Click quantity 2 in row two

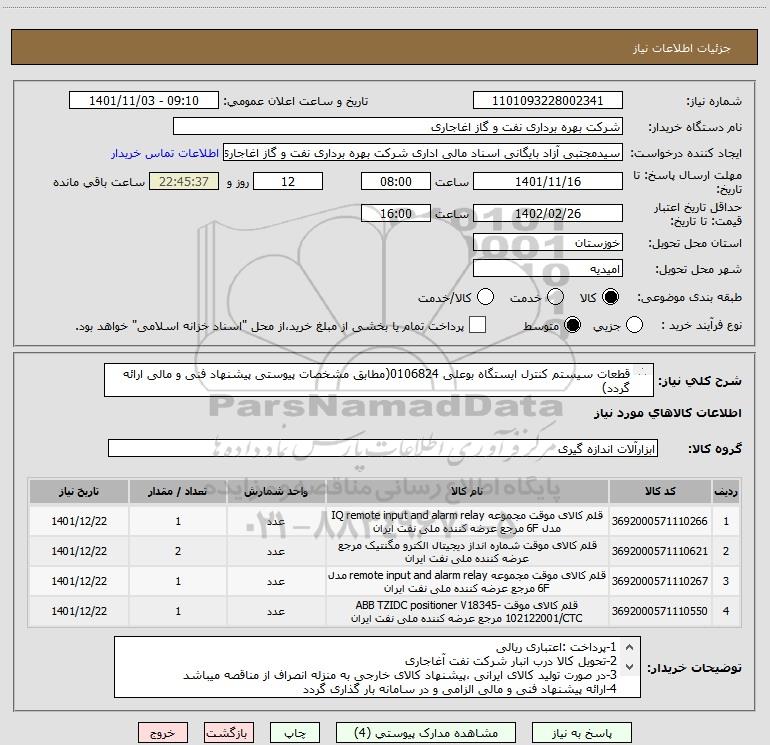[178, 551]
